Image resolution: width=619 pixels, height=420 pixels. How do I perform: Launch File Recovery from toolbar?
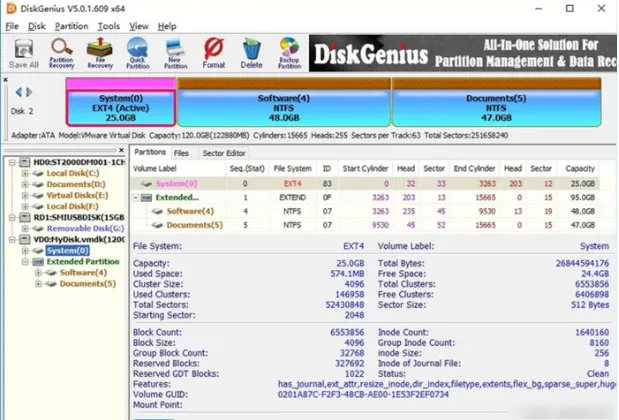pos(99,52)
